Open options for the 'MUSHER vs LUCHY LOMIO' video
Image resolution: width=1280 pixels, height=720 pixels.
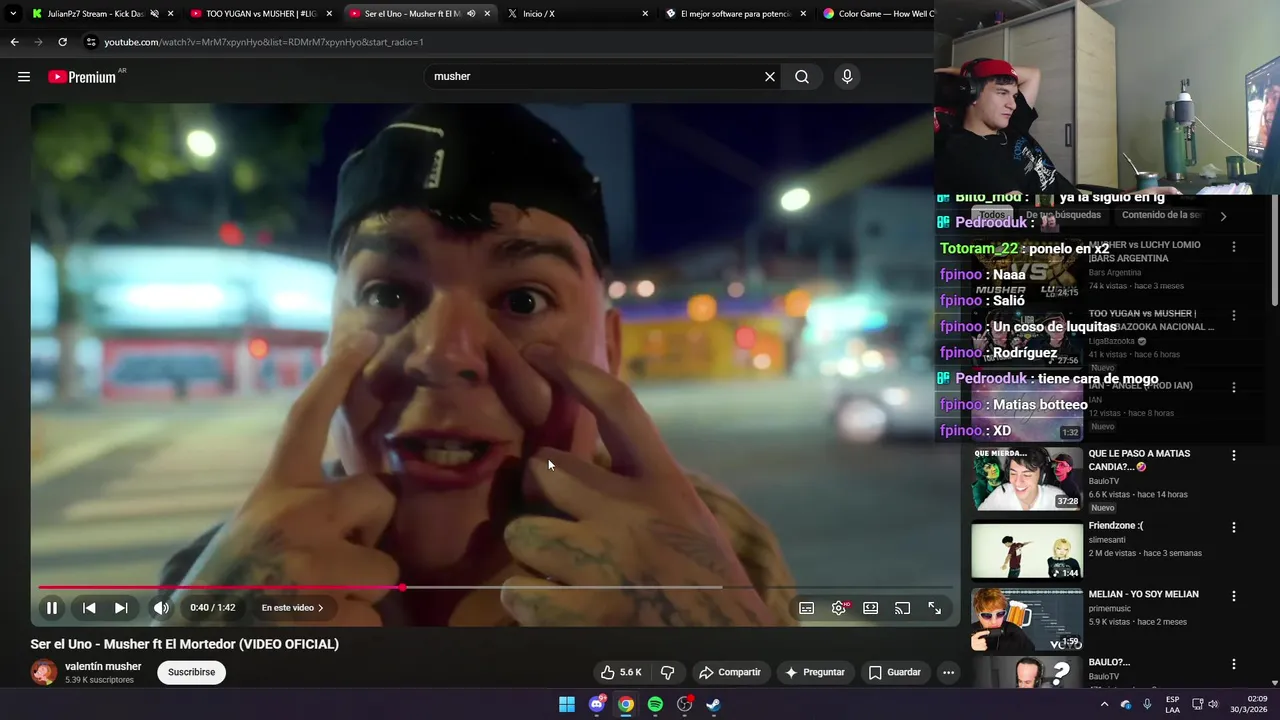click(1234, 246)
